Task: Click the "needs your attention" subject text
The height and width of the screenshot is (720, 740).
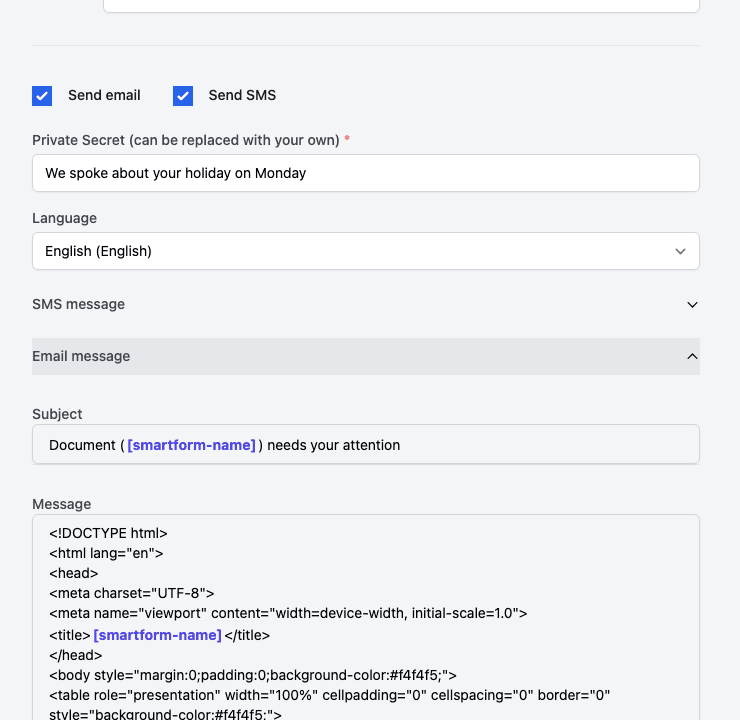Action: [x=334, y=445]
